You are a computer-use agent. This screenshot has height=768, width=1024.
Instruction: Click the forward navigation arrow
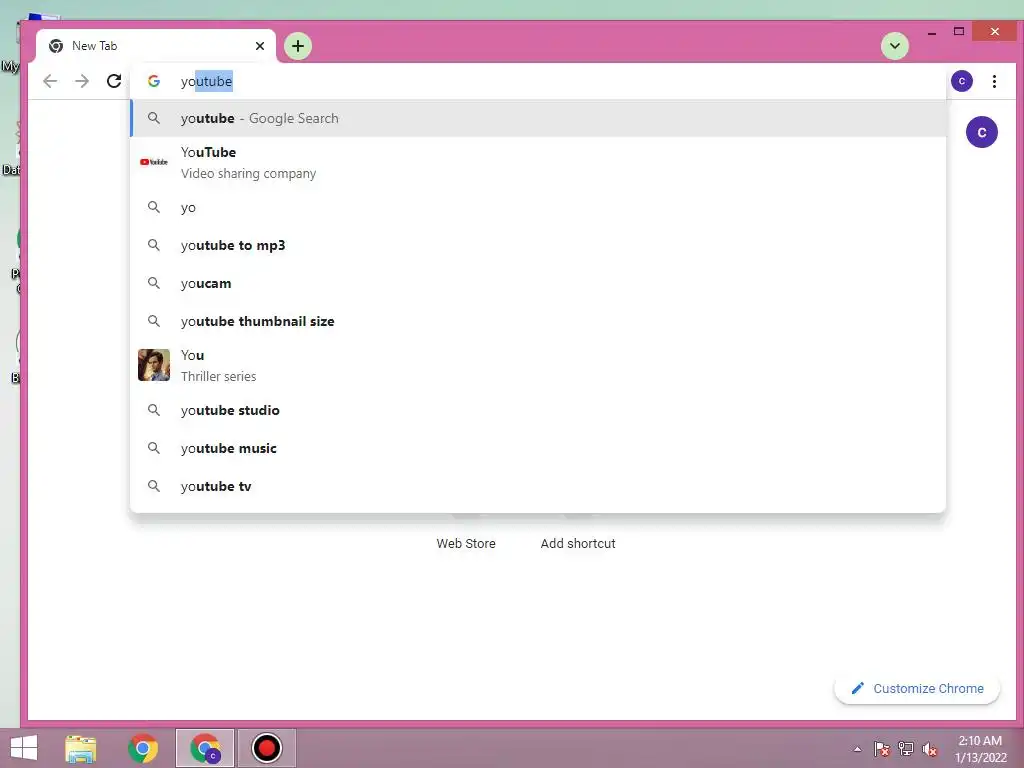[82, 81]
